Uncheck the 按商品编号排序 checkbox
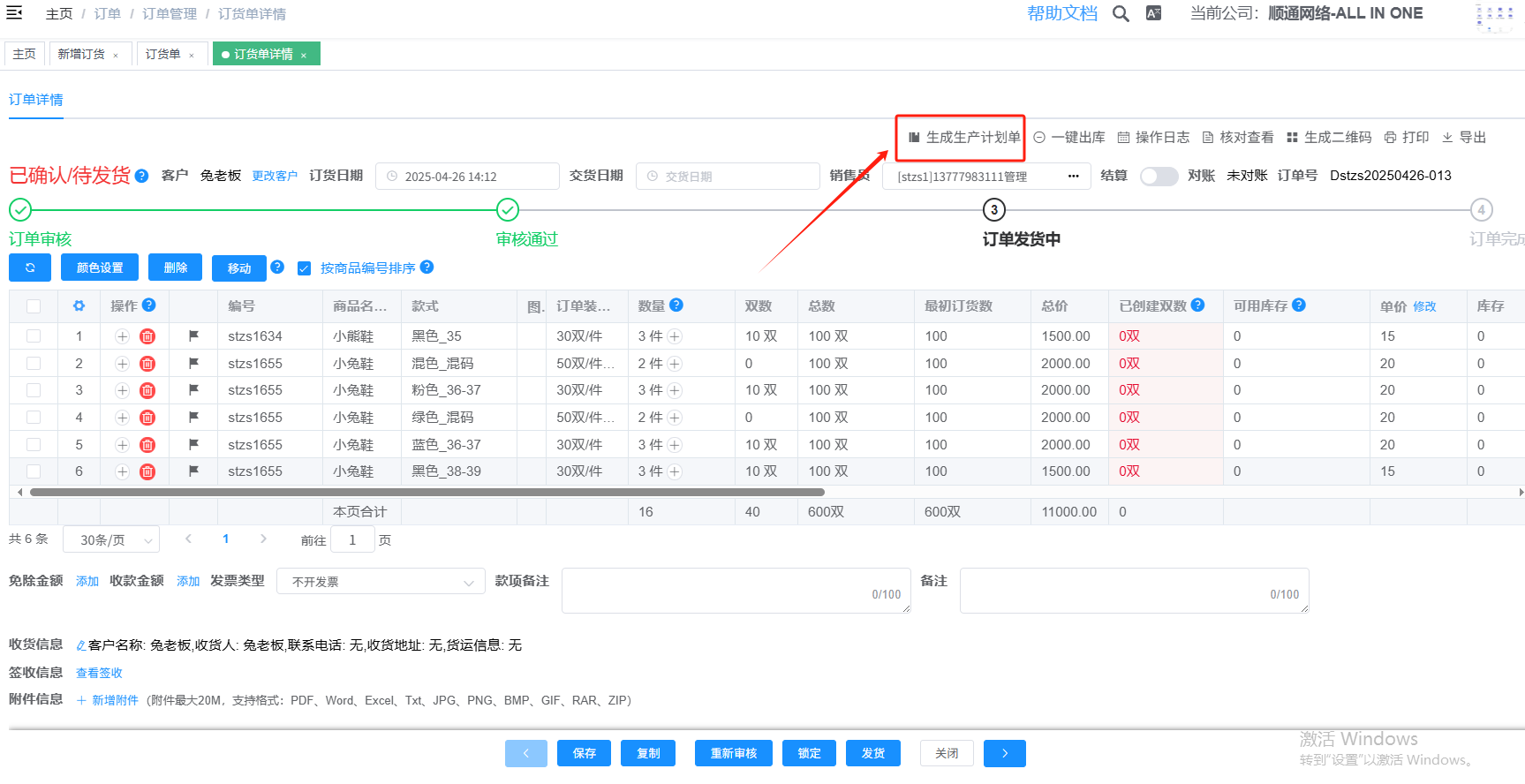The image size is (1525, 784). (305, 268)
